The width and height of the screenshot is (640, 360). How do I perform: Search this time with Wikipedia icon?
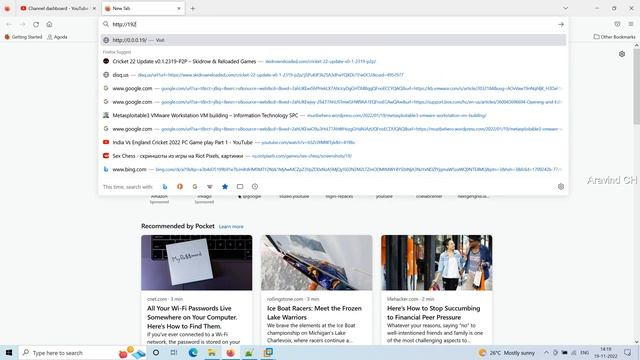[x=210, y=187]
